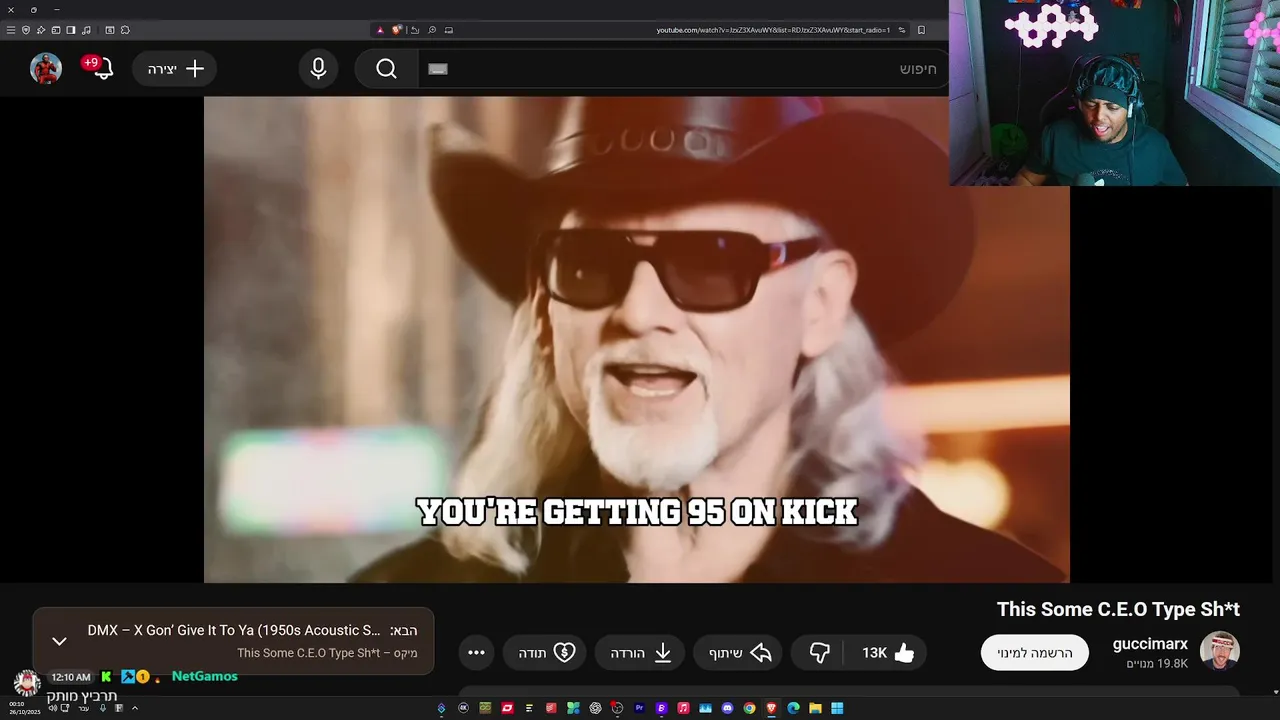This screenshot has height=720, width=1280.
Task: Open Adobe Premiere Pro from the taskbar
Action: tap(639, 708)
